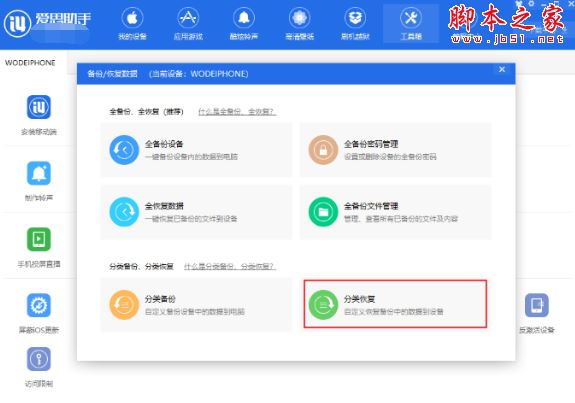Open 我的设备 (My Device) in top navigation
This screenshot has width=575, height=403.
pyautogui.click(x=132, y=23)
